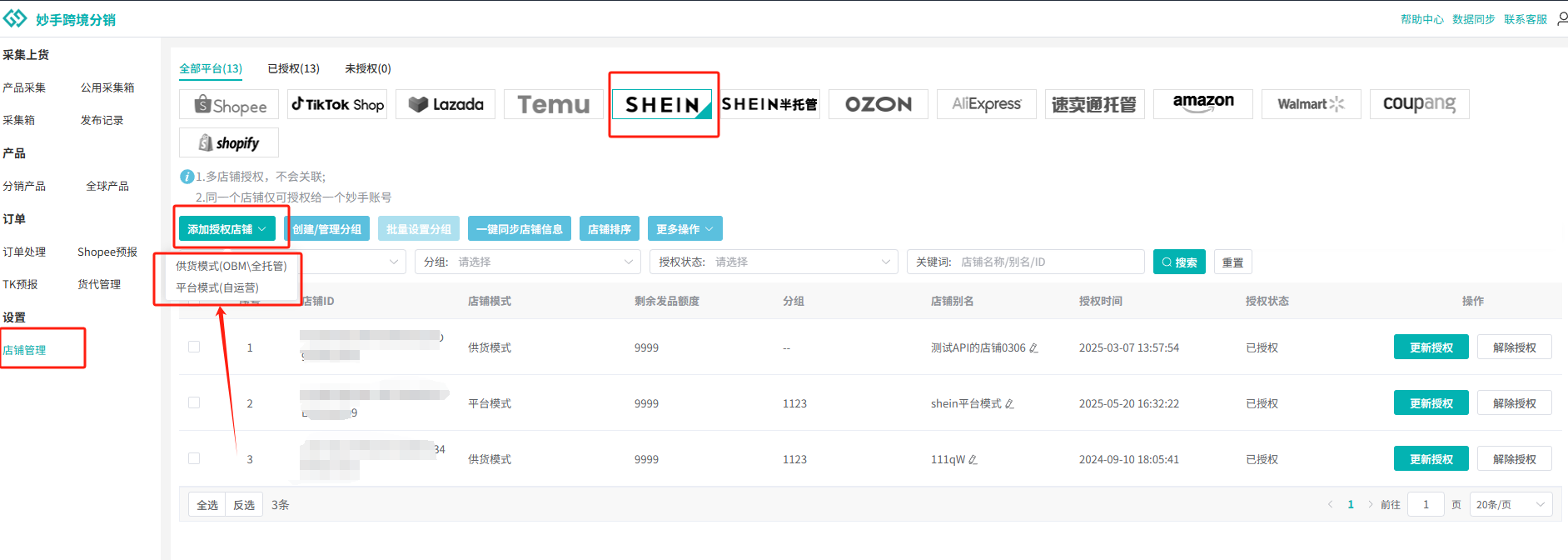Select the shopify platform logo
The image size is (1568, 560).
229,142
